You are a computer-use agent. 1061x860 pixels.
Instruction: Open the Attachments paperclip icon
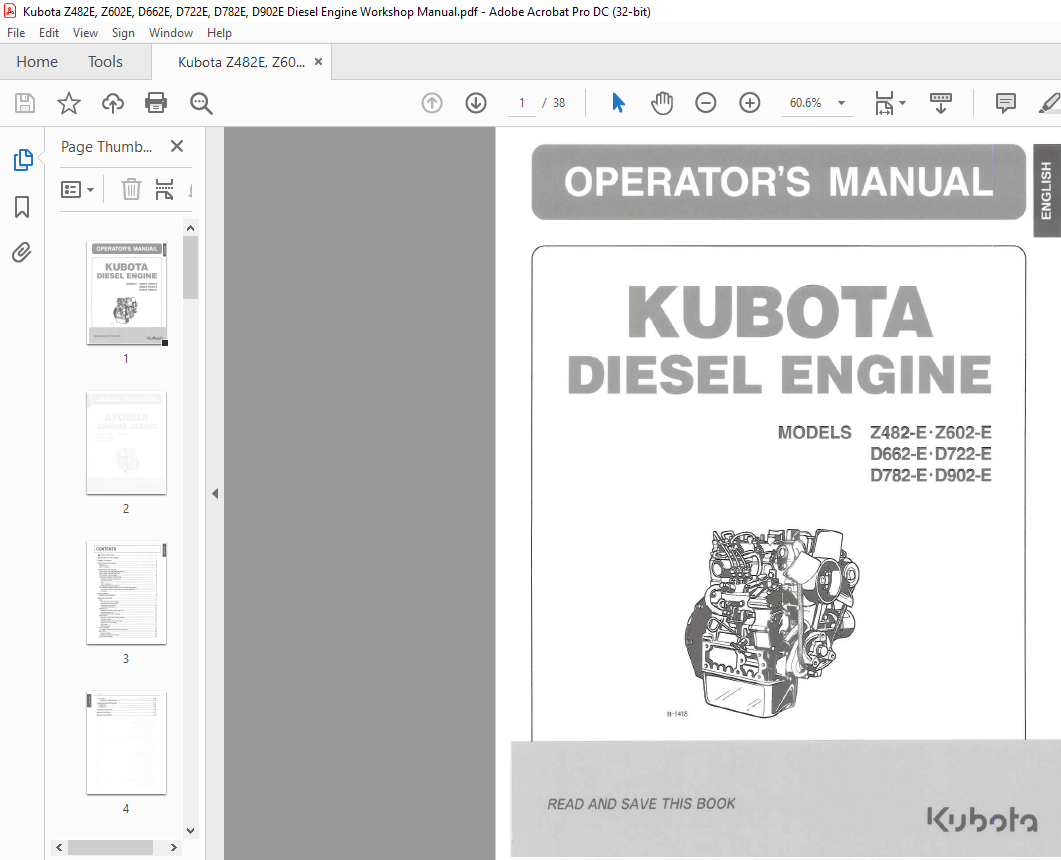tap(22, 252)
